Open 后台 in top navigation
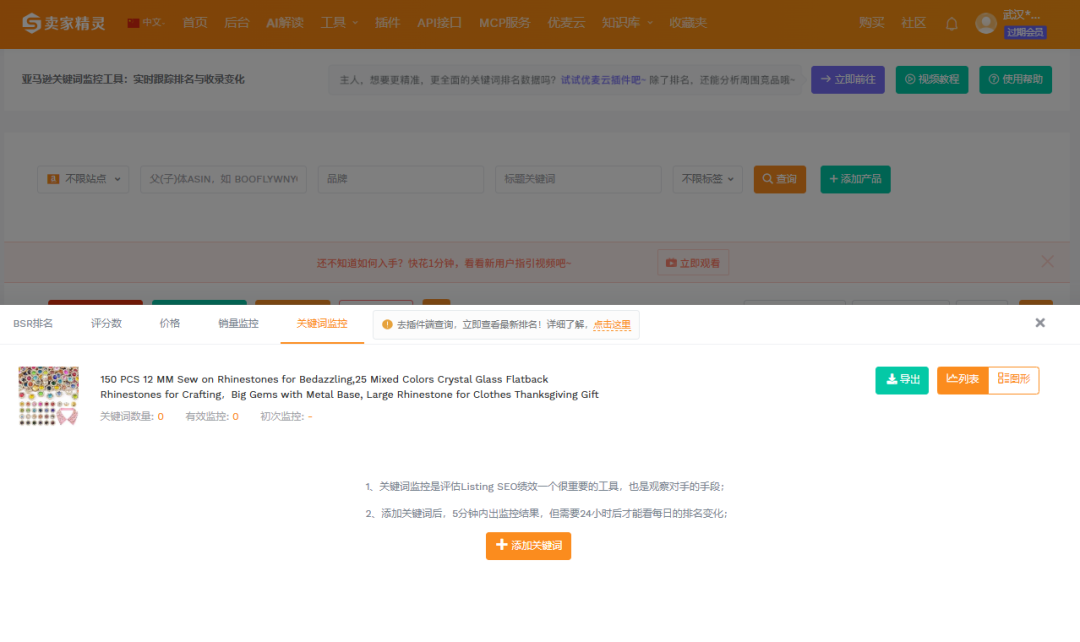This screenshot has height=642, width=1080. click(x=236, y=23)
